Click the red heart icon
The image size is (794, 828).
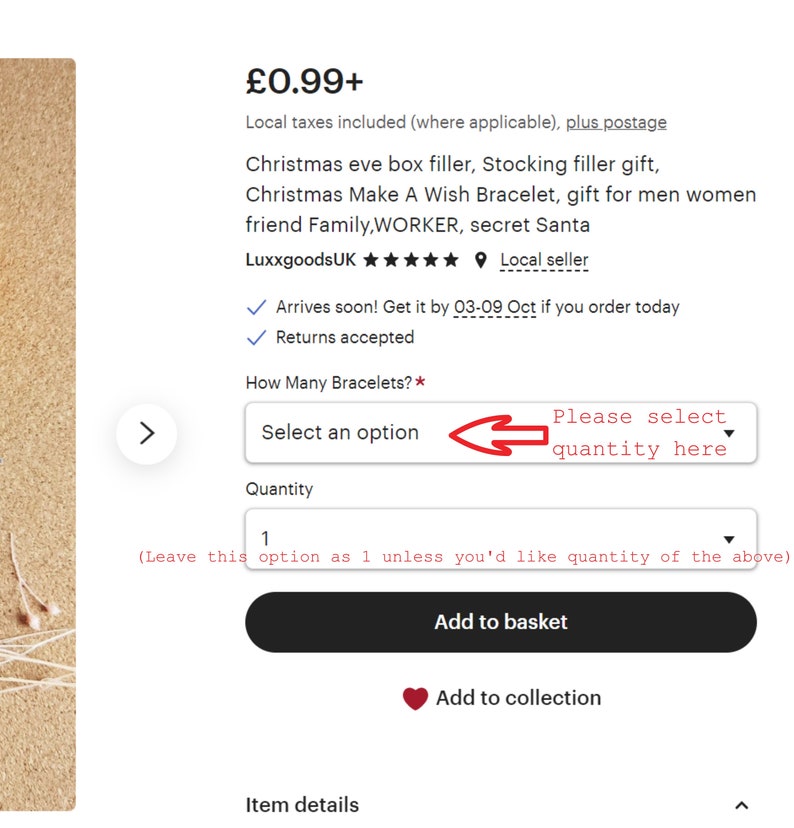coord(415,699)
